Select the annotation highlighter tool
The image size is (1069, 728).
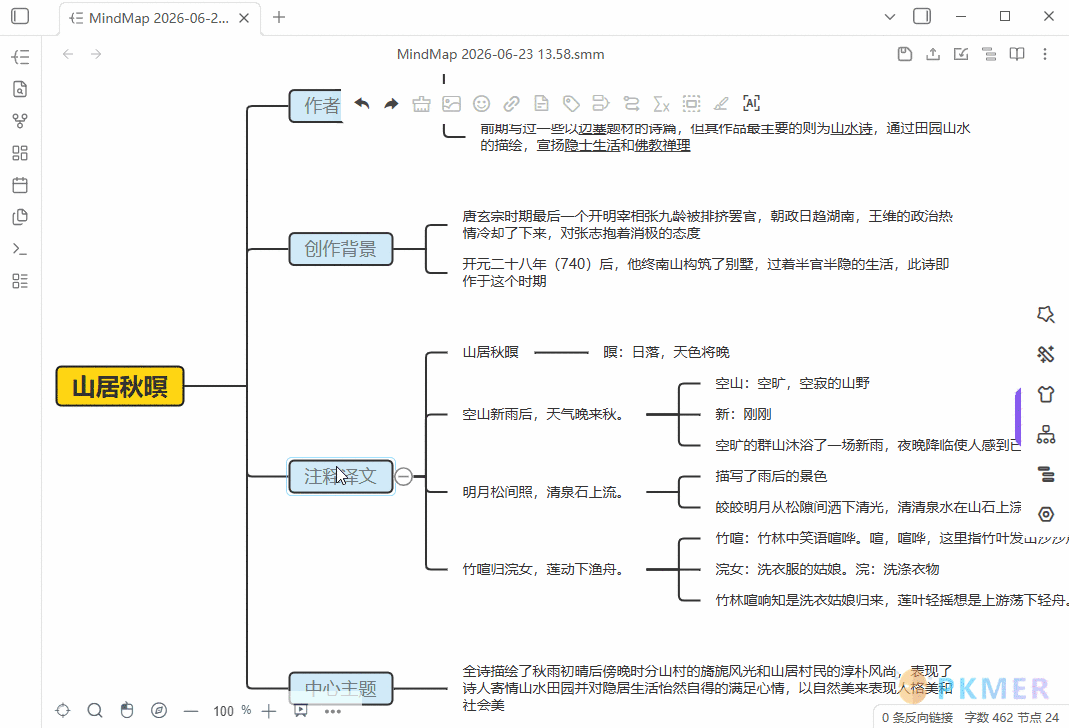click(721, 104)
